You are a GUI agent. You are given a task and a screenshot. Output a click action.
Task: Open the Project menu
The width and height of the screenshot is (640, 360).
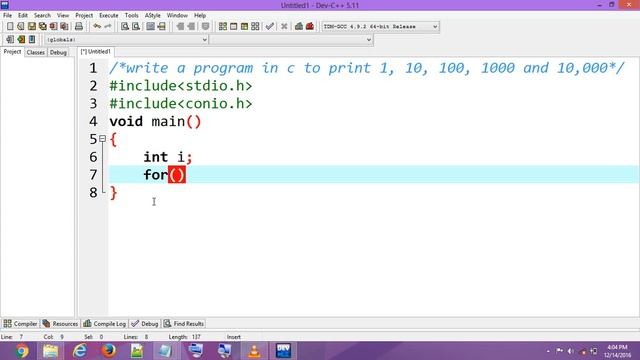tap(84, 16)
